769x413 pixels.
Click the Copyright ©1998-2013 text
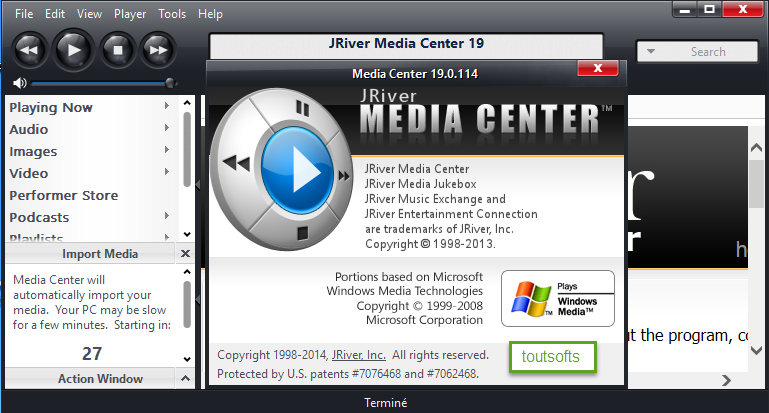coord(430,244)
